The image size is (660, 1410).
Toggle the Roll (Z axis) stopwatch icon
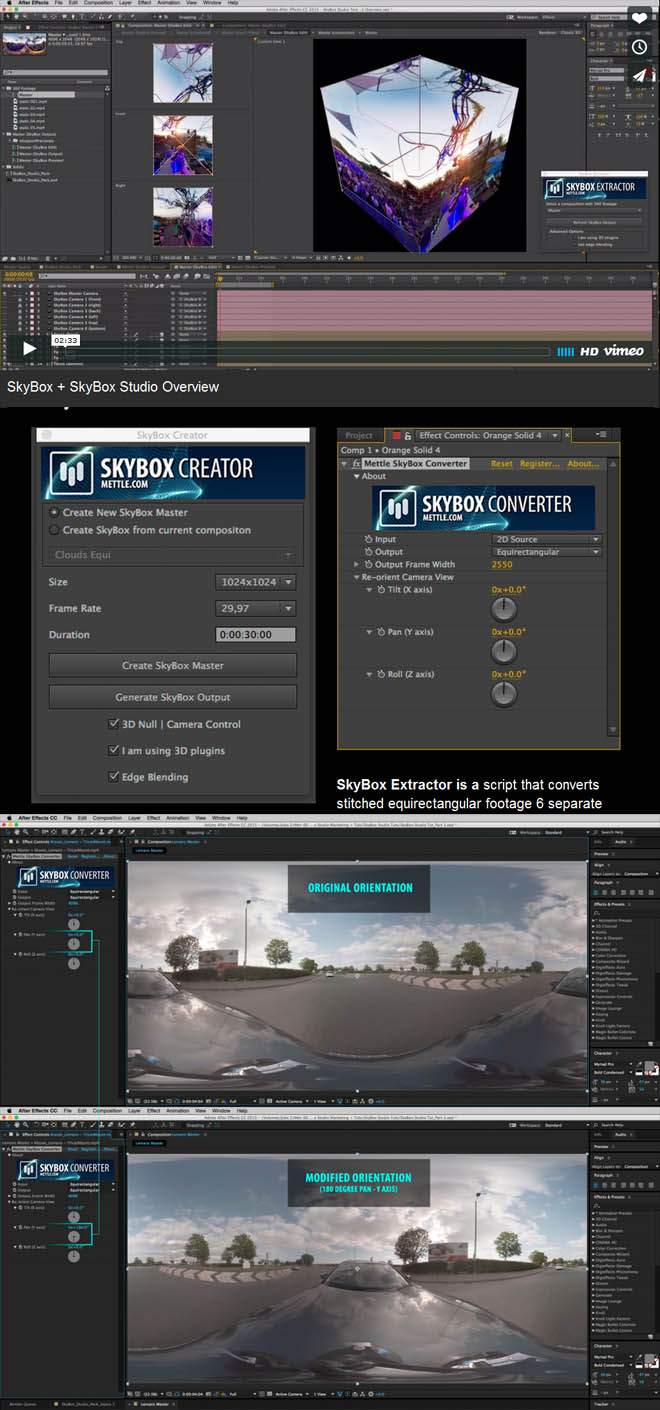[x=381, y=675]
